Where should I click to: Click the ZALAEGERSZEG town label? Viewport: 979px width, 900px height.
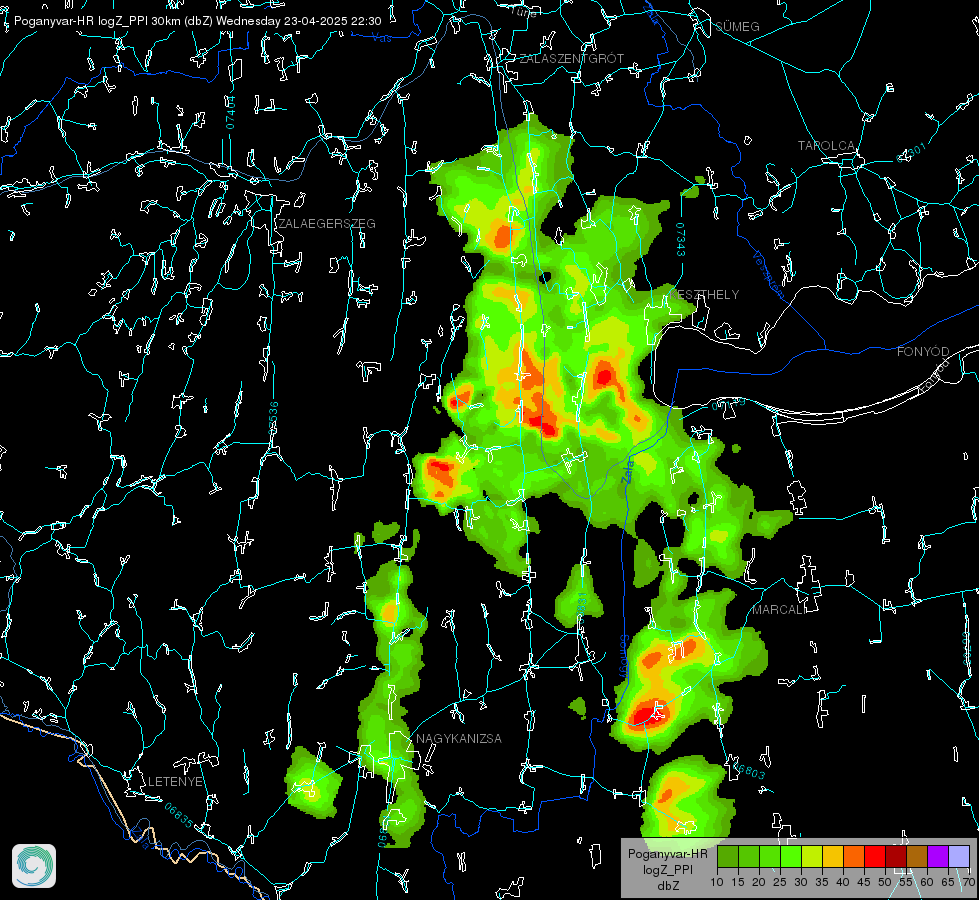[x=327, y=224]
